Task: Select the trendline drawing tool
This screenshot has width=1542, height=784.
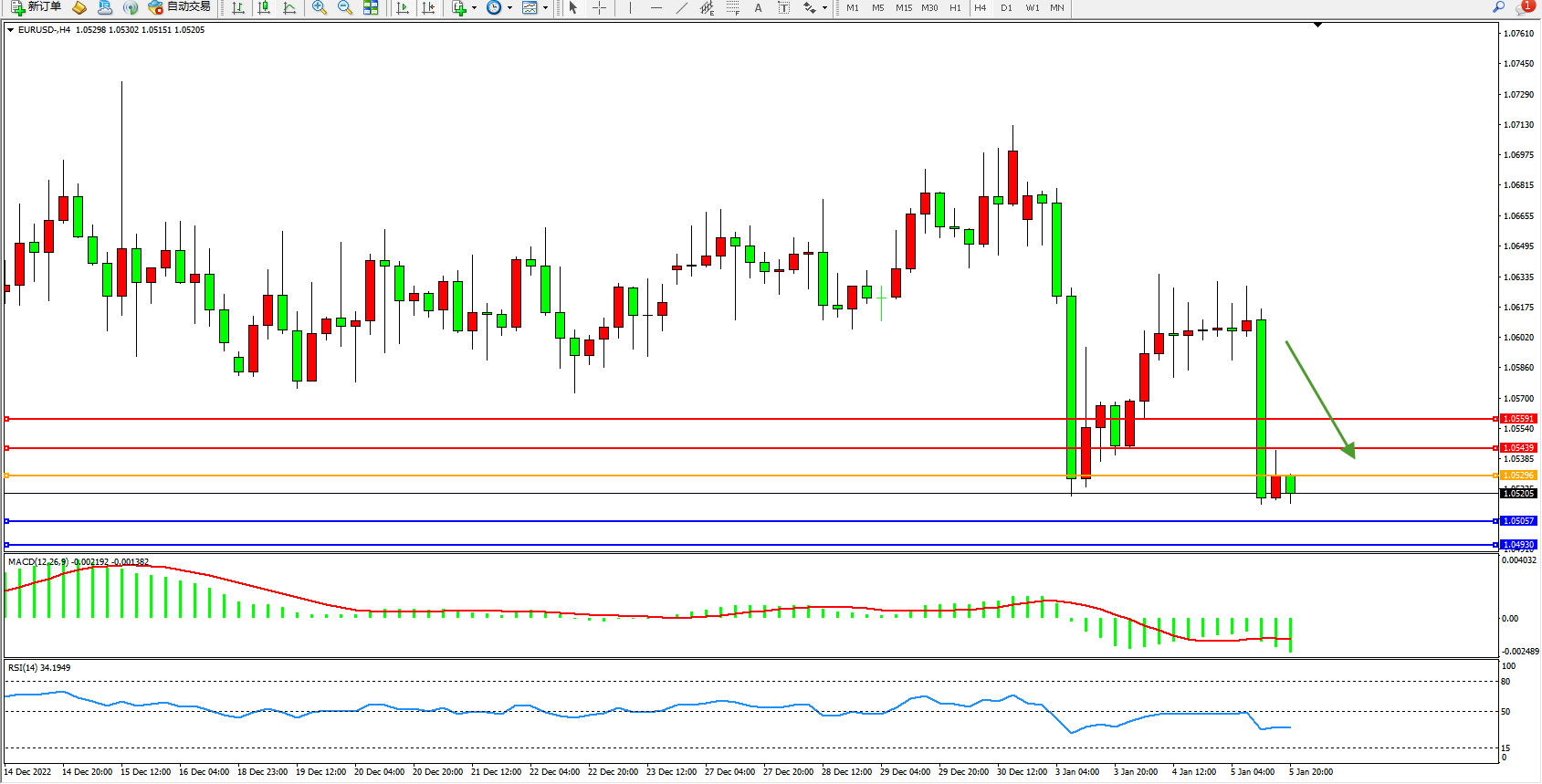Action: (x=681, y=7)
